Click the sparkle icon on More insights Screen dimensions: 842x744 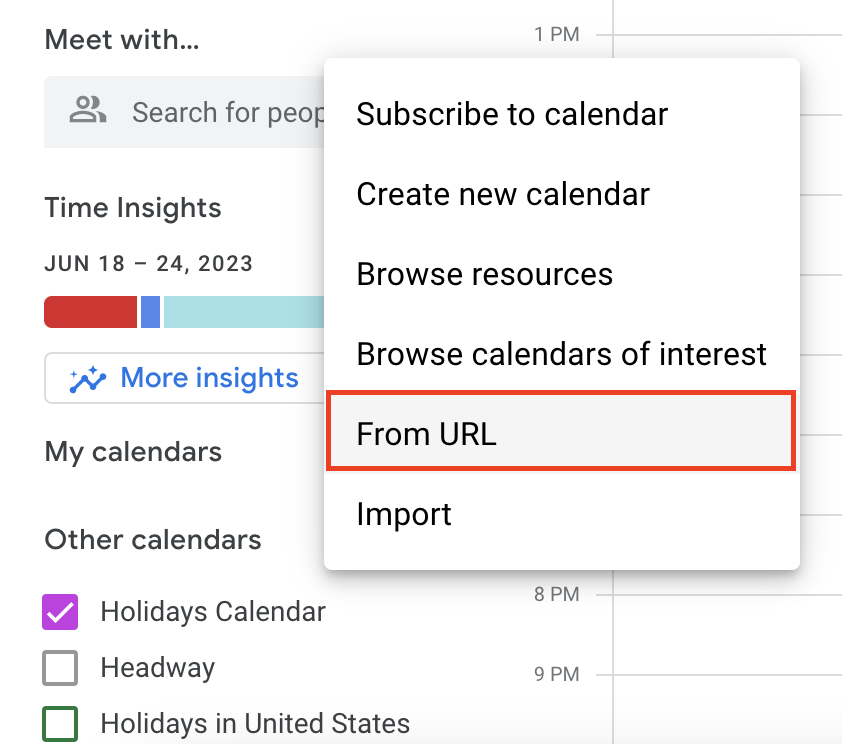(x=87, y=379)
